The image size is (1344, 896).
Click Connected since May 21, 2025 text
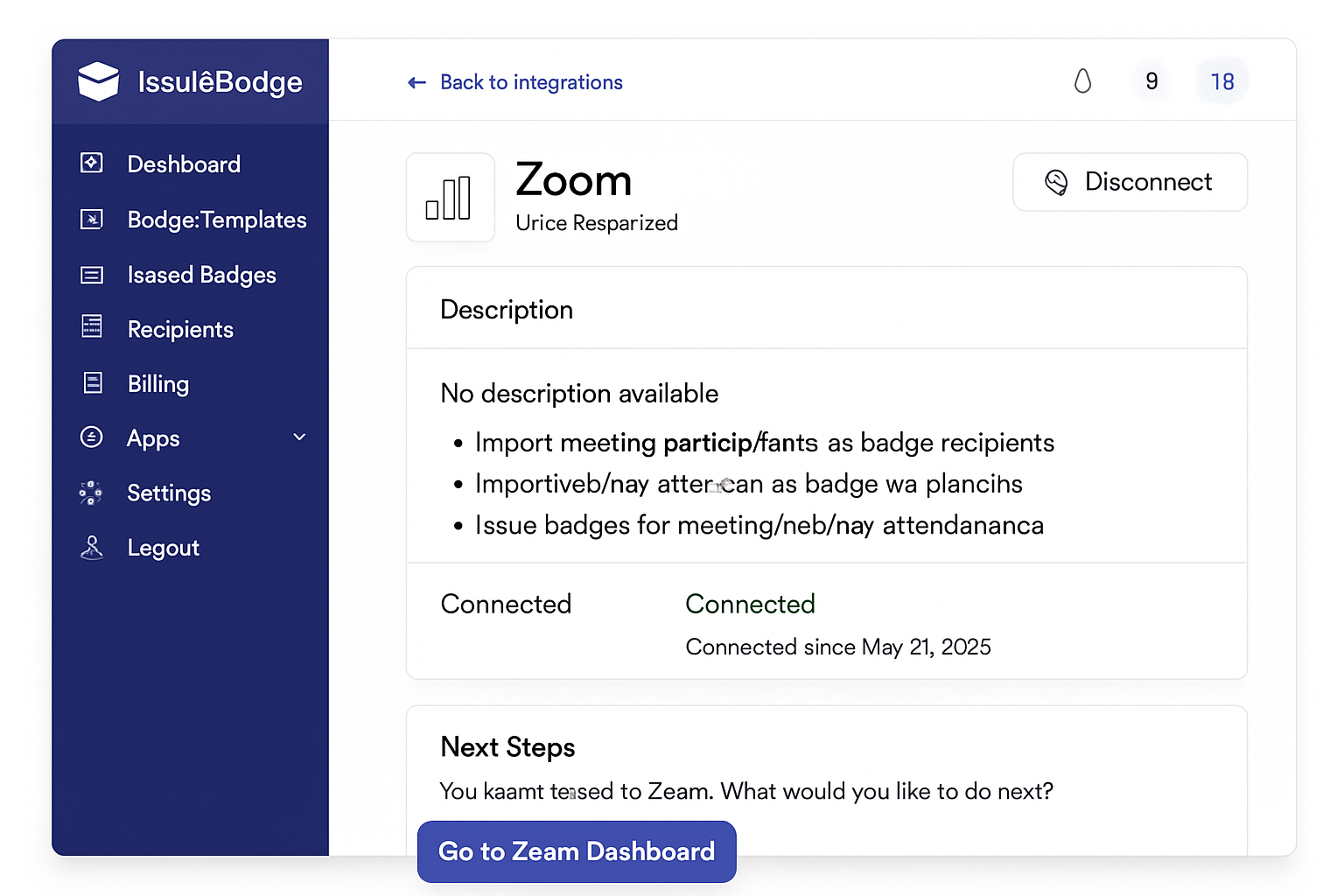point(838,647)
